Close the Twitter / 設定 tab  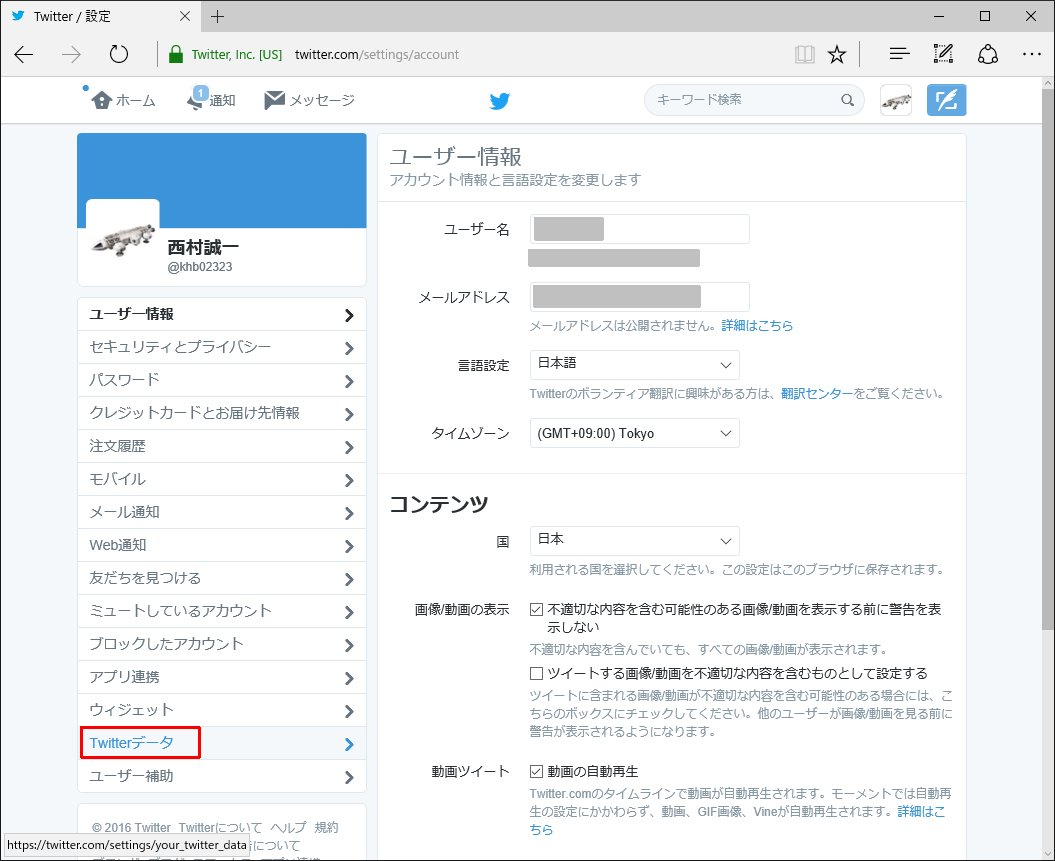pos(185,16)
